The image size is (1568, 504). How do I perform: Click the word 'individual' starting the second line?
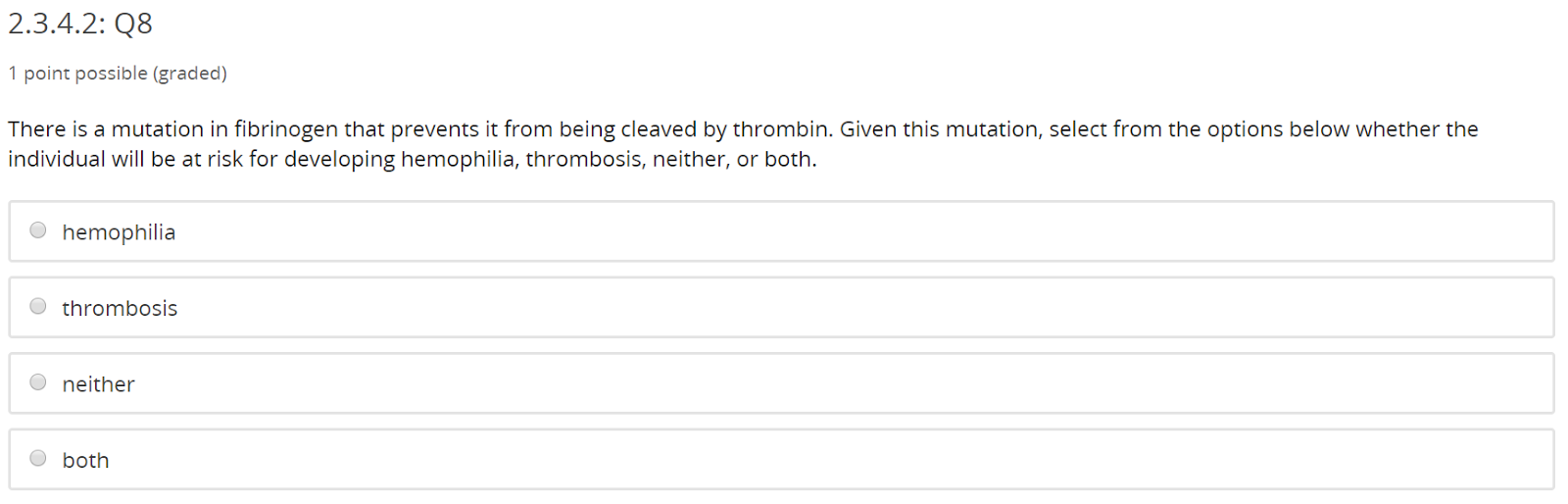point(56,159)
